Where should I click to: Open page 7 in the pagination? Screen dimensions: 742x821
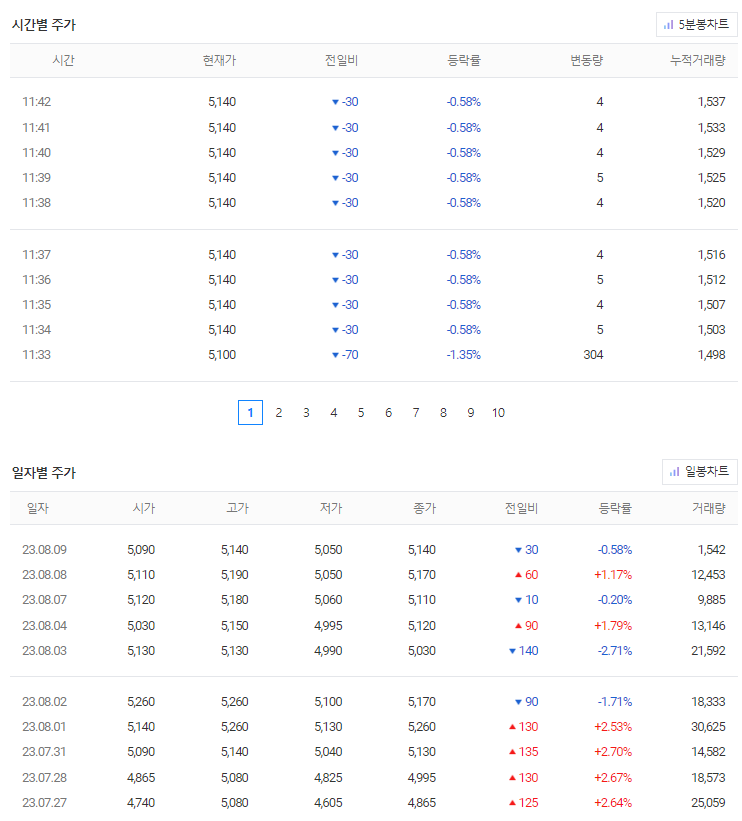[x=416, y=413]
